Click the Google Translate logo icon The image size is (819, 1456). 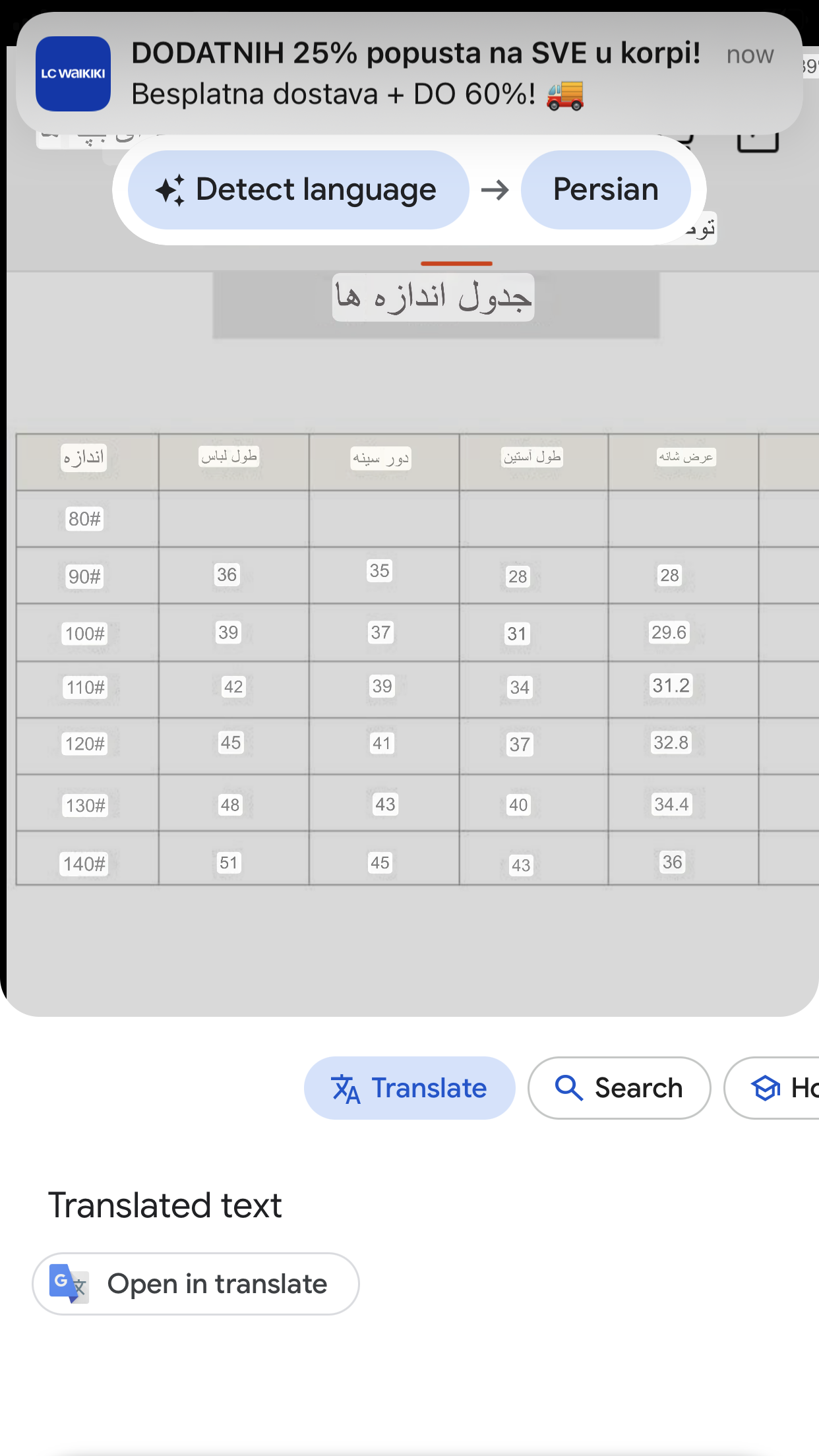(69, 1284)
